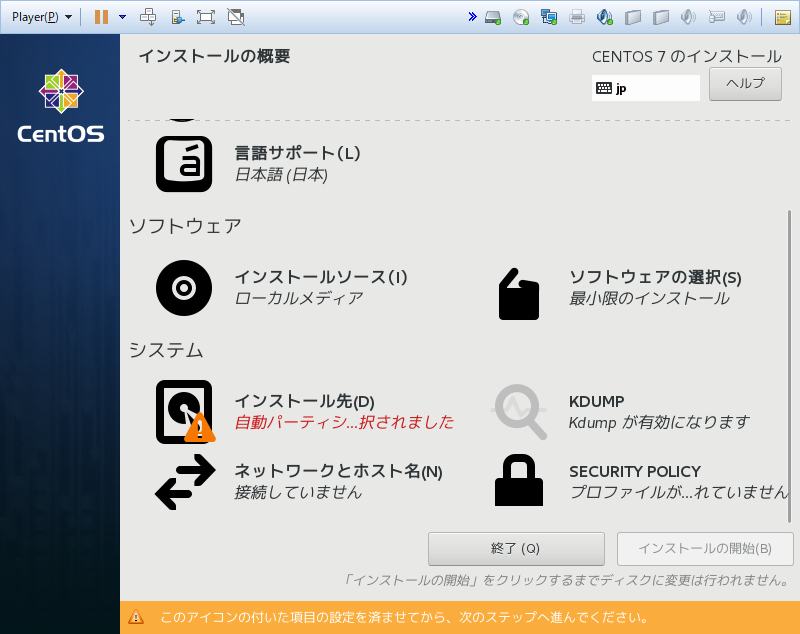800x634 pixels.
Task: Click the ソフトウェア section heading
Action: point(185,226)
